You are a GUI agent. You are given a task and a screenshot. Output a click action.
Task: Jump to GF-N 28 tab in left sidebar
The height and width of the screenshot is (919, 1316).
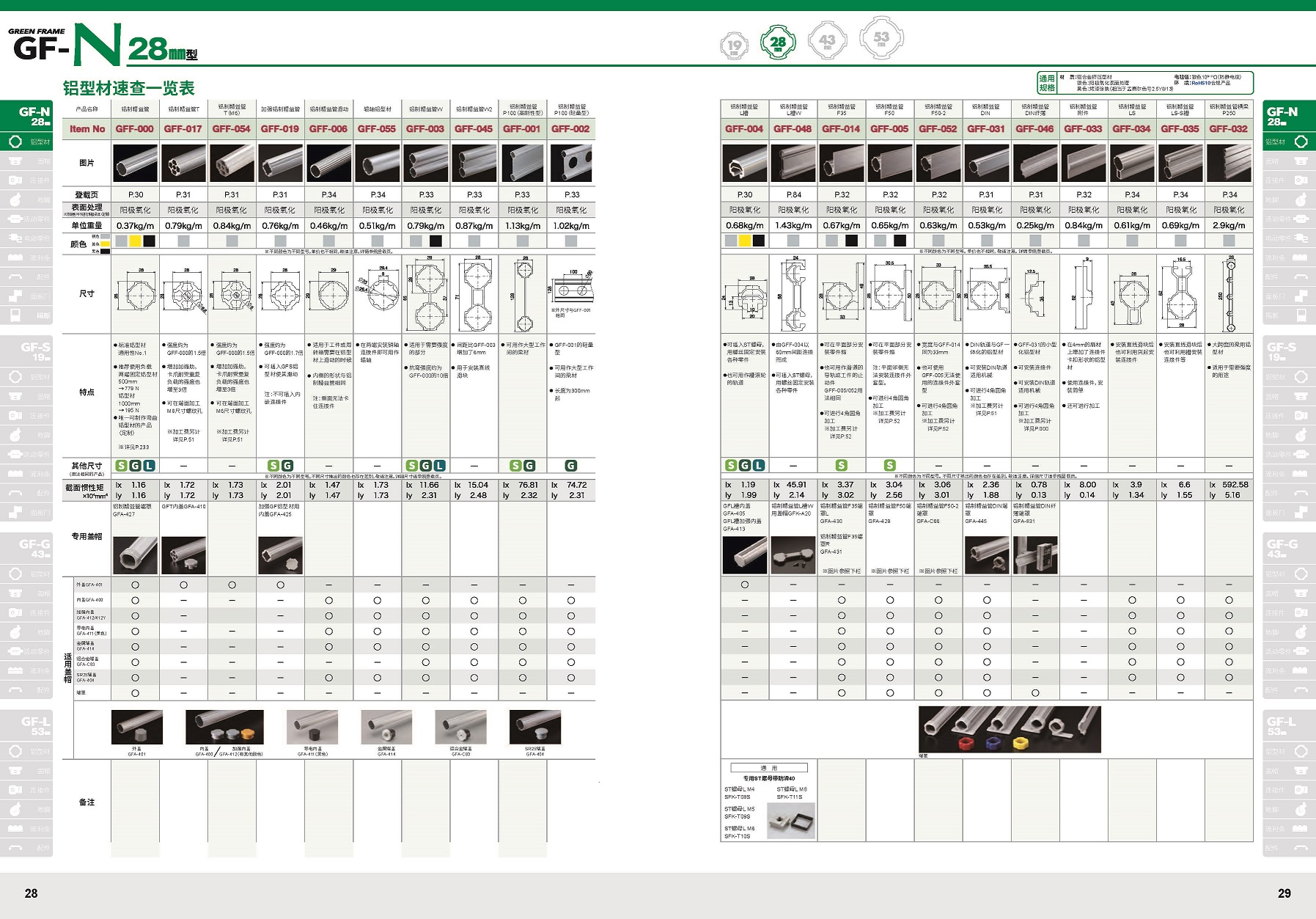(26, 116)
